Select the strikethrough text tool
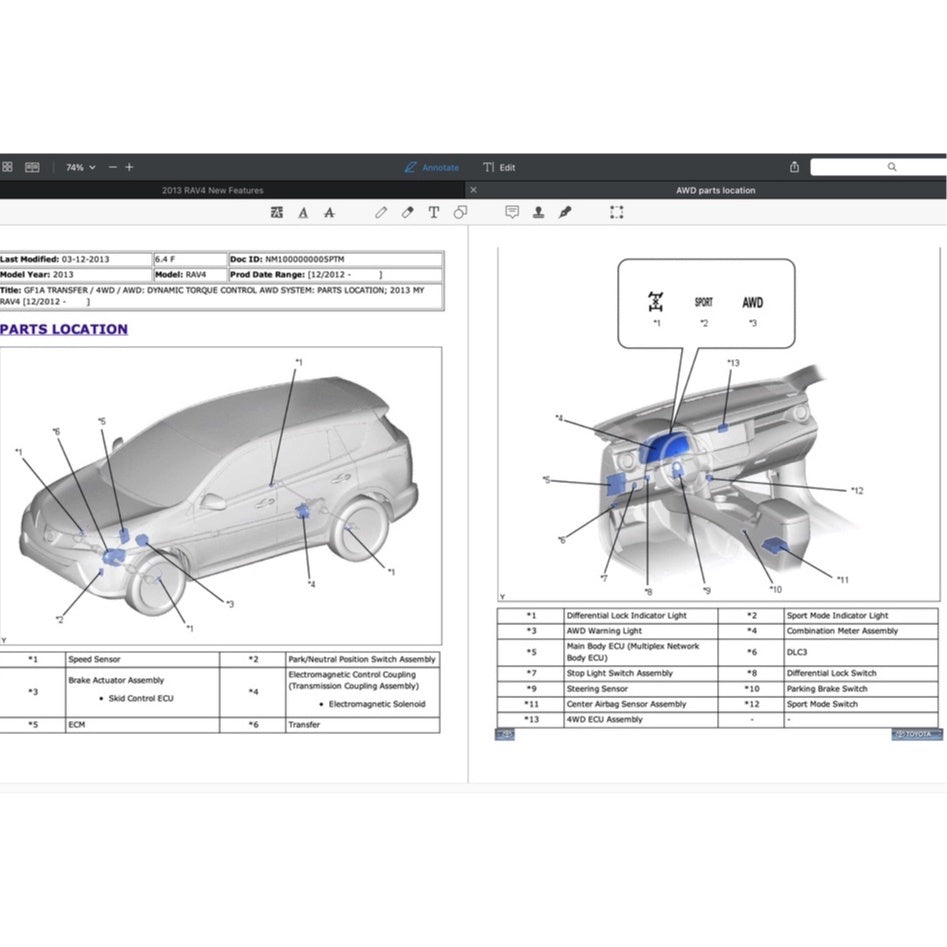This screenshot has width=947, height=947. pyautogui.click(x=329, y=212)
